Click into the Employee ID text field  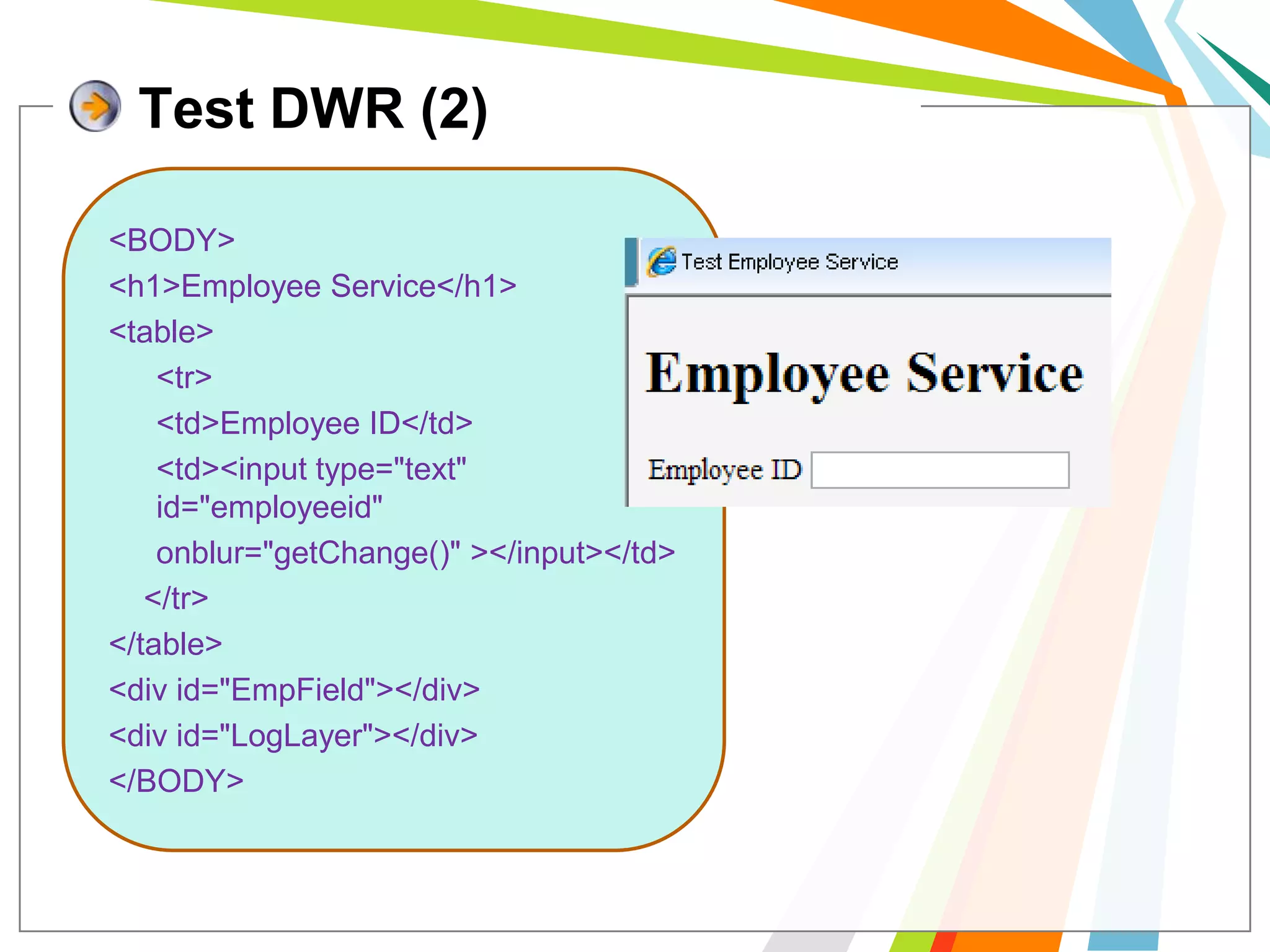[x=940, y=470]
